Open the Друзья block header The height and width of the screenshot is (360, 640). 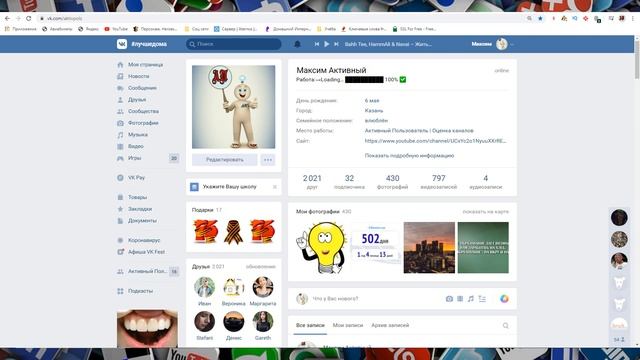208,267
